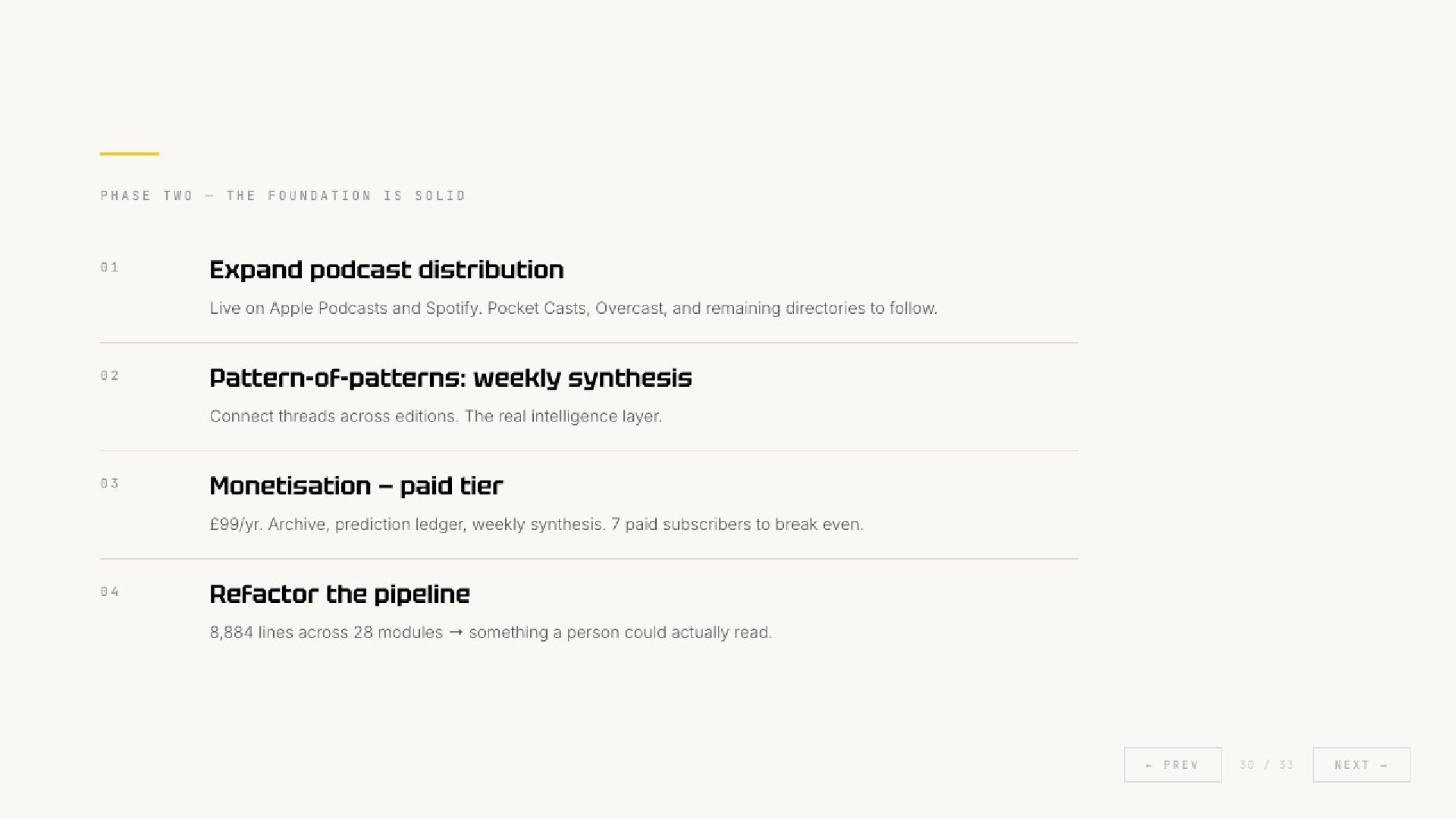Select the Pattern-of-patterns weekly synthesis heading
Viewport: 1456px width, 819px height.
pos(450,378)
